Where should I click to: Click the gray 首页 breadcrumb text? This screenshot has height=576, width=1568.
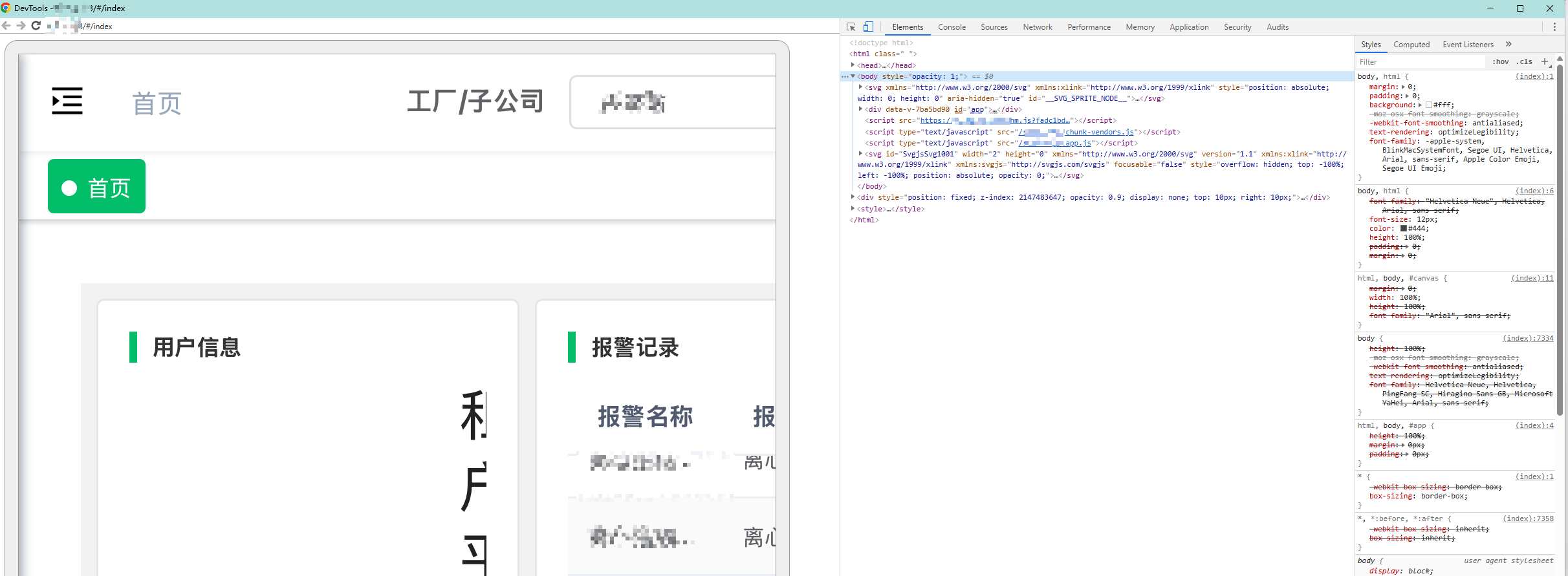[x=157, y=103]
